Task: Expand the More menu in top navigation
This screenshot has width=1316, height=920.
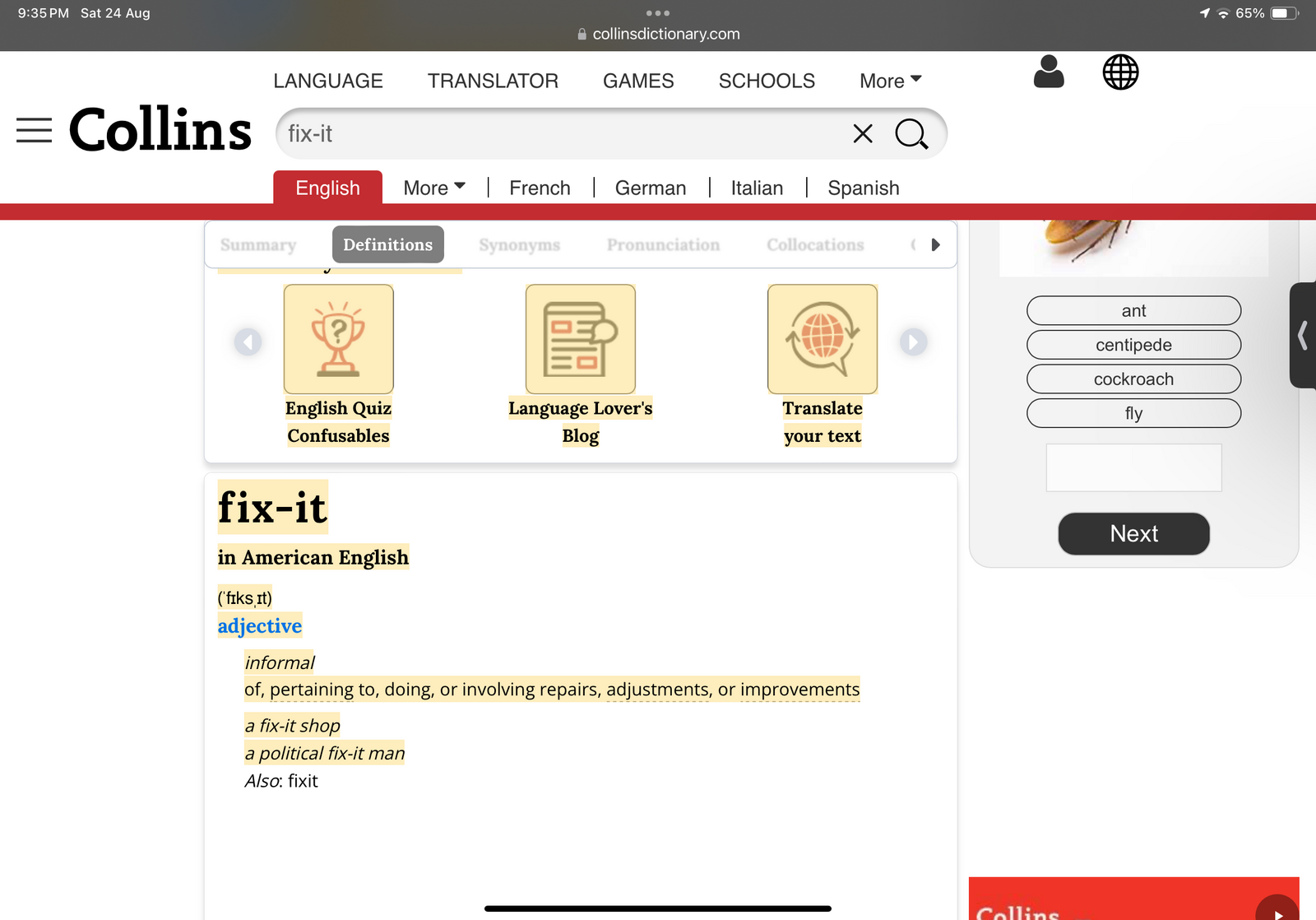Action: (x=890, y=81)
